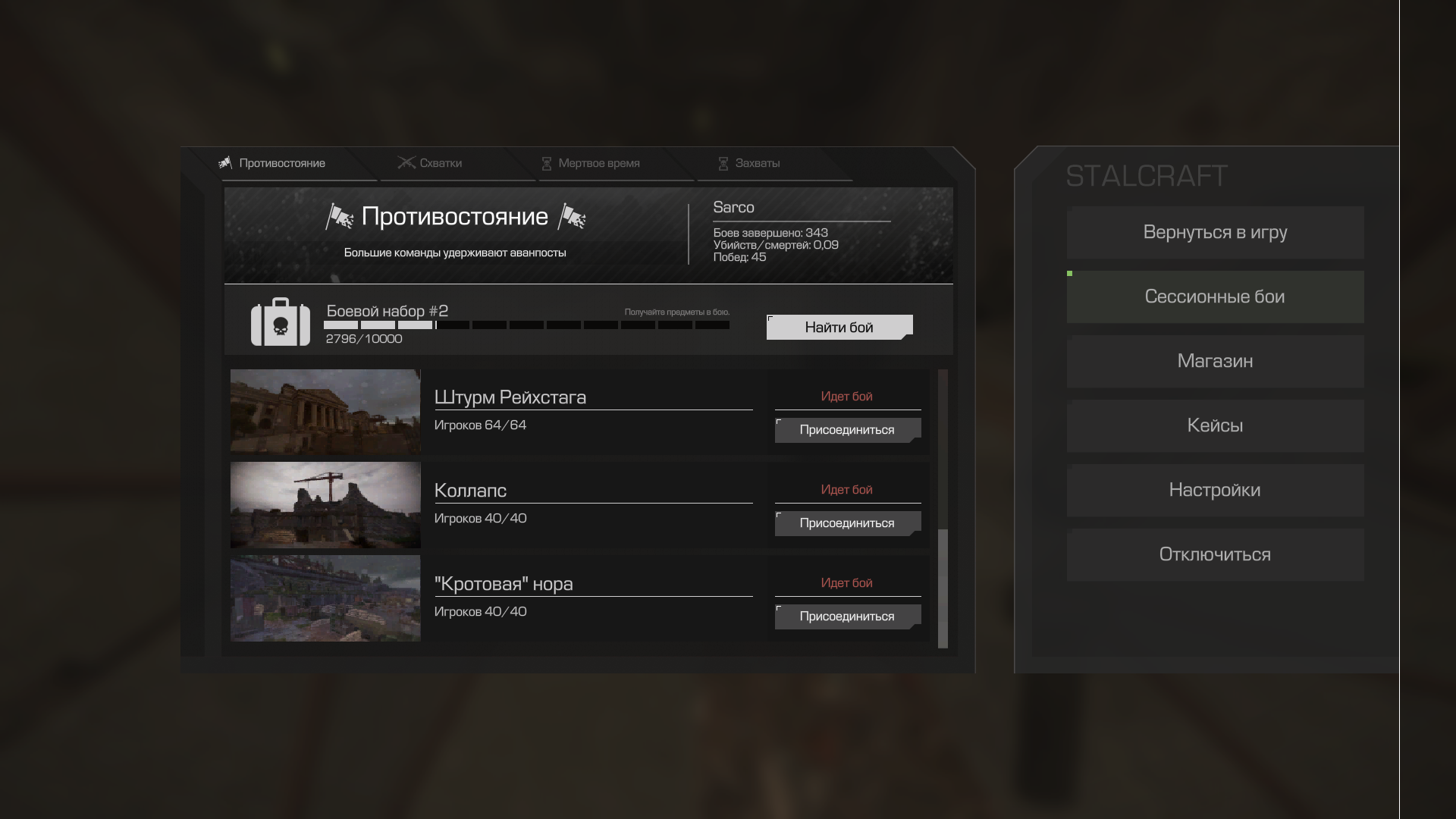Click the Найти бой button
1456x819 pixels.
tap(839, 327)
